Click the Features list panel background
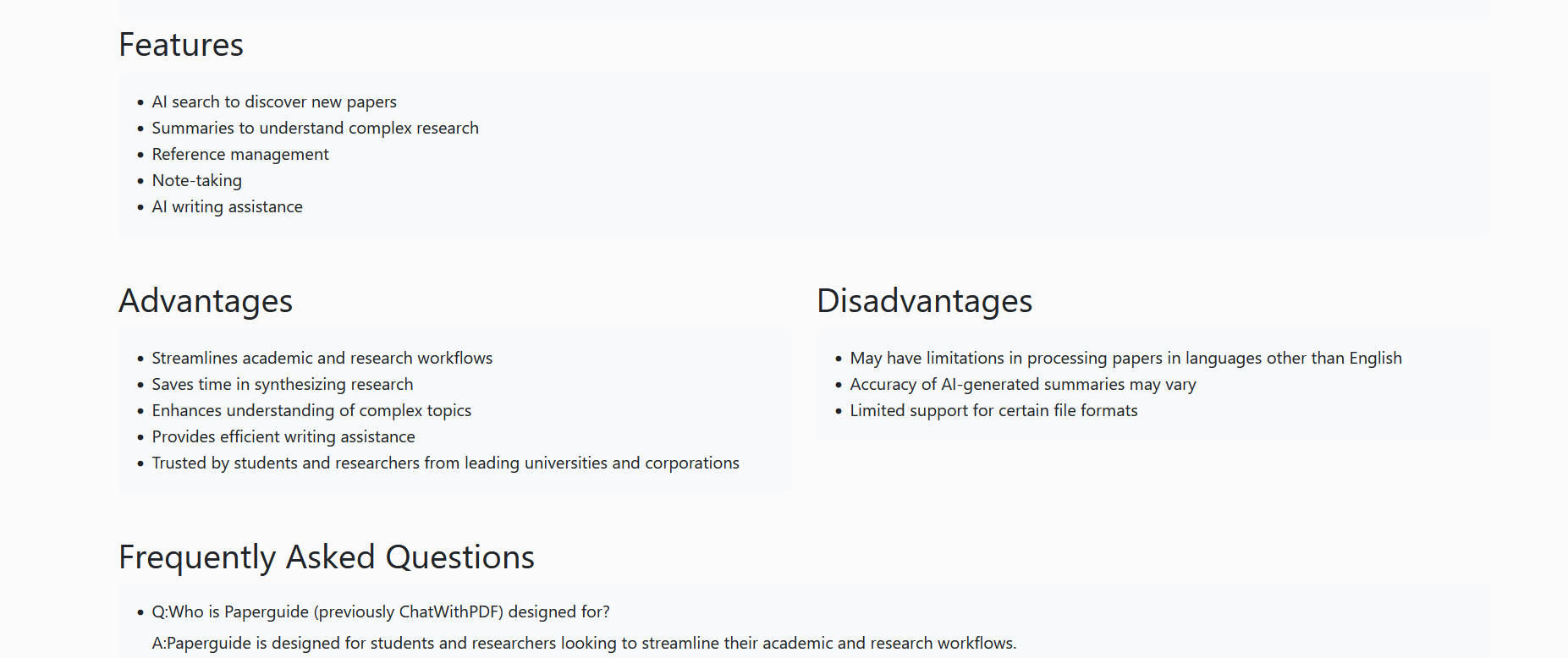The width and height of the screenshot is (1568, 658). 931,154
